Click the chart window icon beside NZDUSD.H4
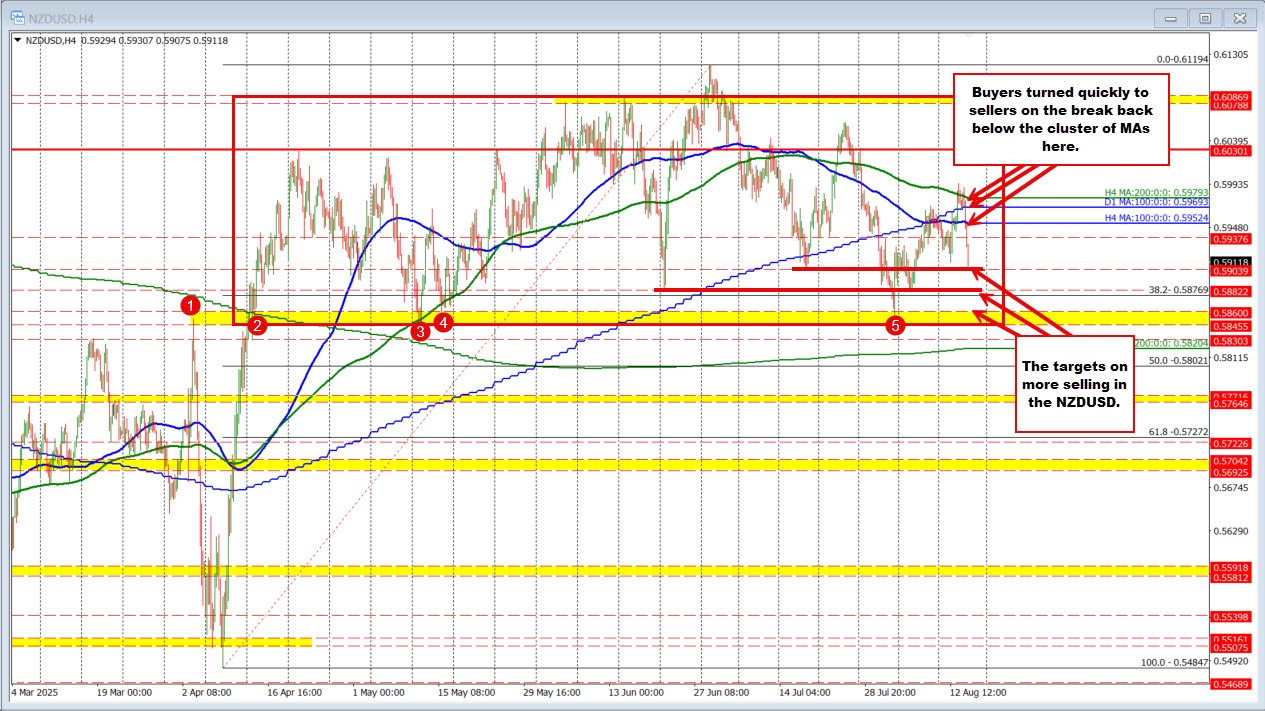The image size is (1265, 711). tap(13, 17)
